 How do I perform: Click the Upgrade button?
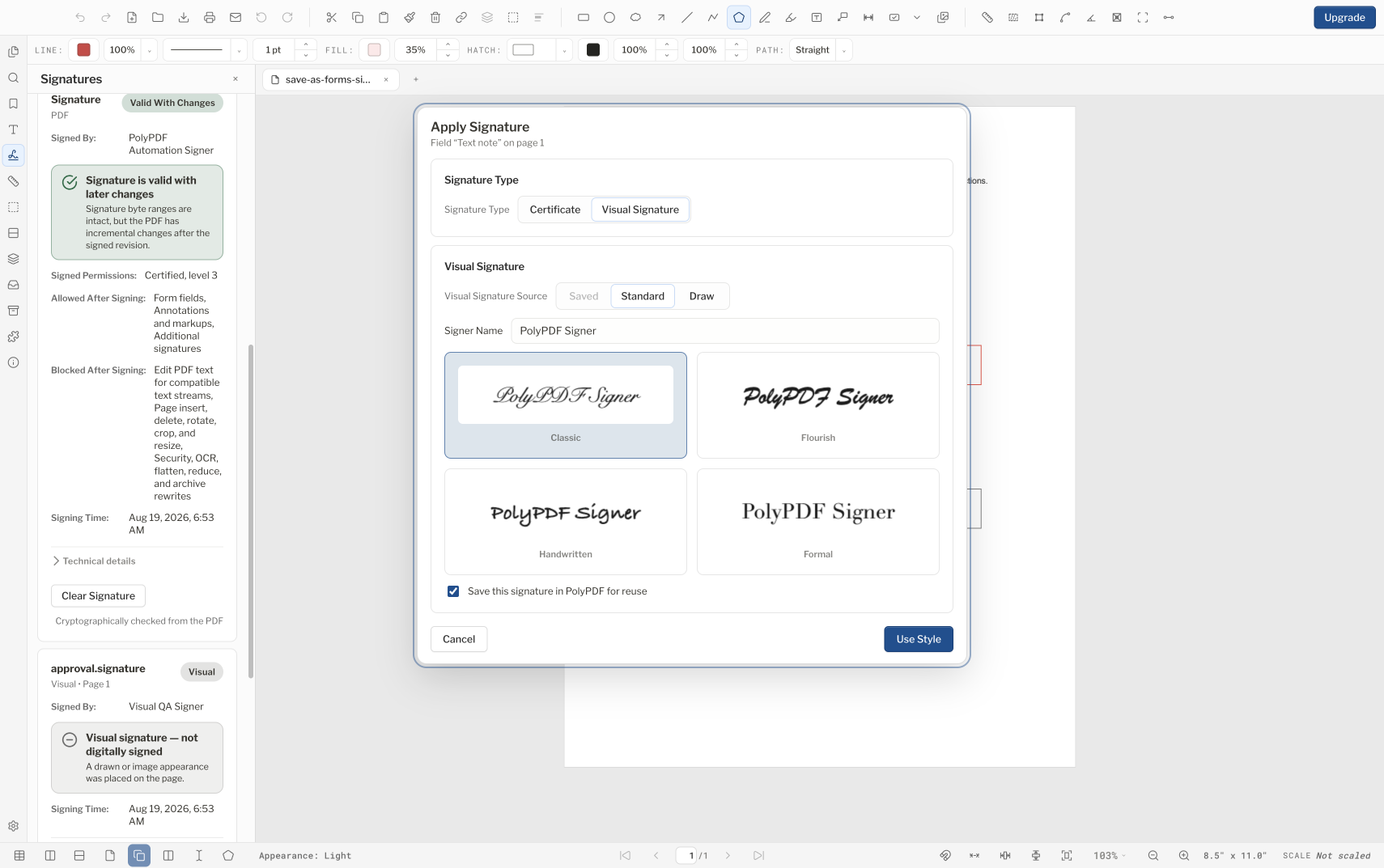coord(1344,17)
